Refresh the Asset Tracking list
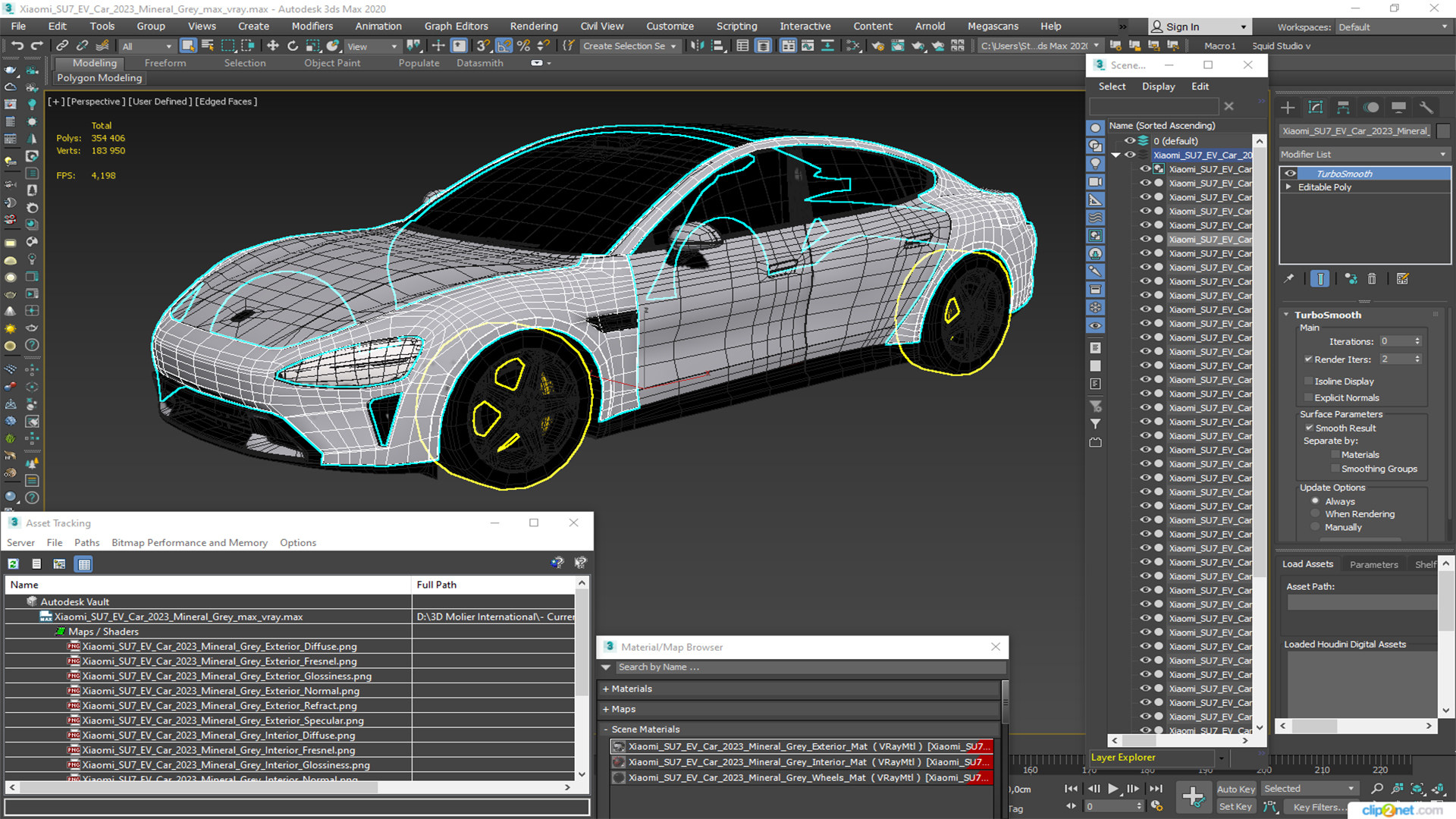1456x819 pixels. [14, 563]
